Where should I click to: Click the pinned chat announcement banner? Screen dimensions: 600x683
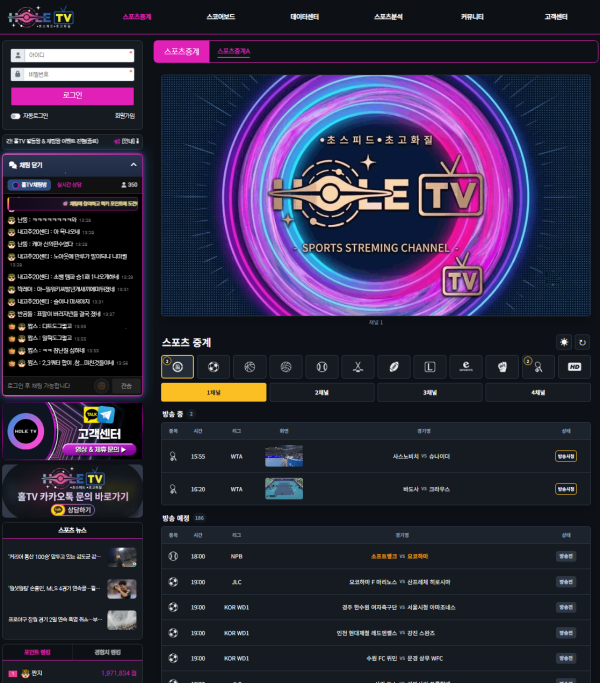73,203
